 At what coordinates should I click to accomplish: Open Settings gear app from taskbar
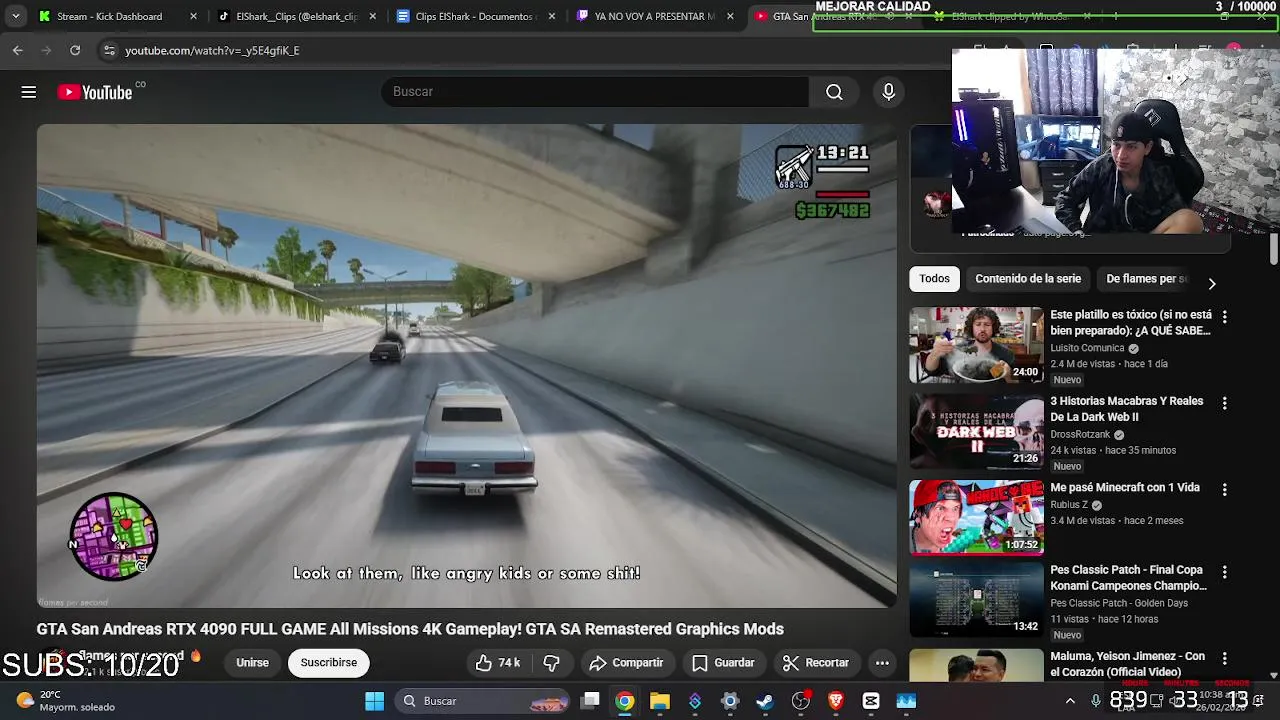[x=730, y=701]
